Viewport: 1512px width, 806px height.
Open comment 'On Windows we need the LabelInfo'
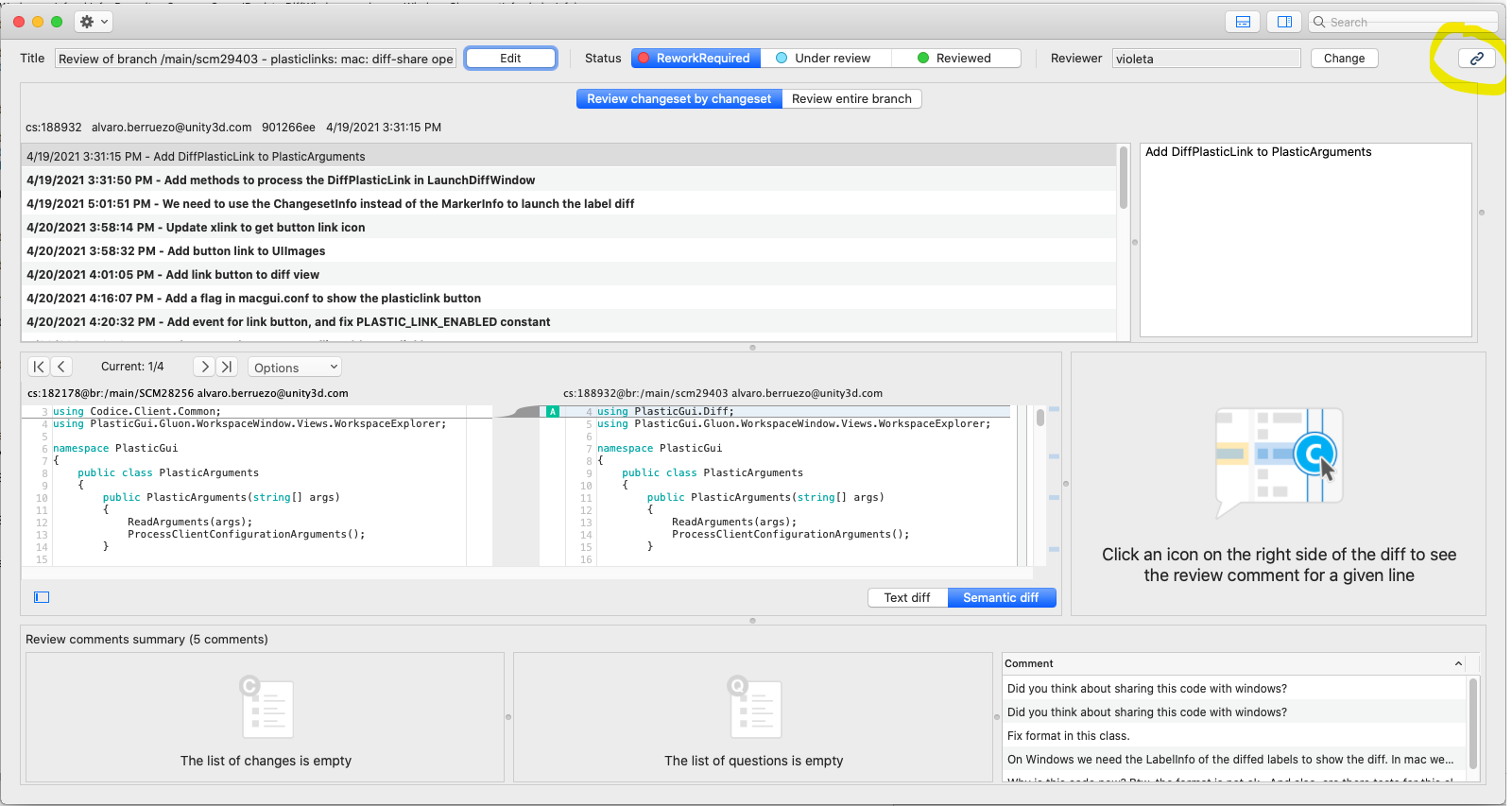(1234, 759)
